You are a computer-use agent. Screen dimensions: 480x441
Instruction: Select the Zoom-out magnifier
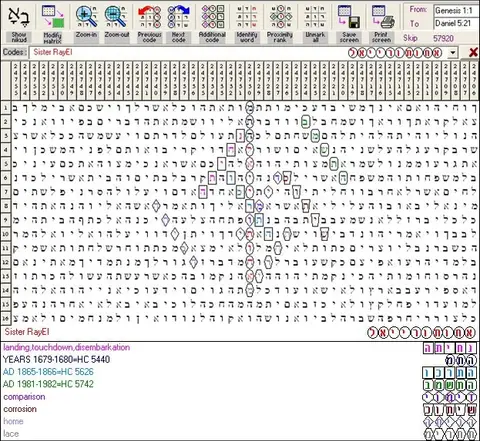pos(116,16)
